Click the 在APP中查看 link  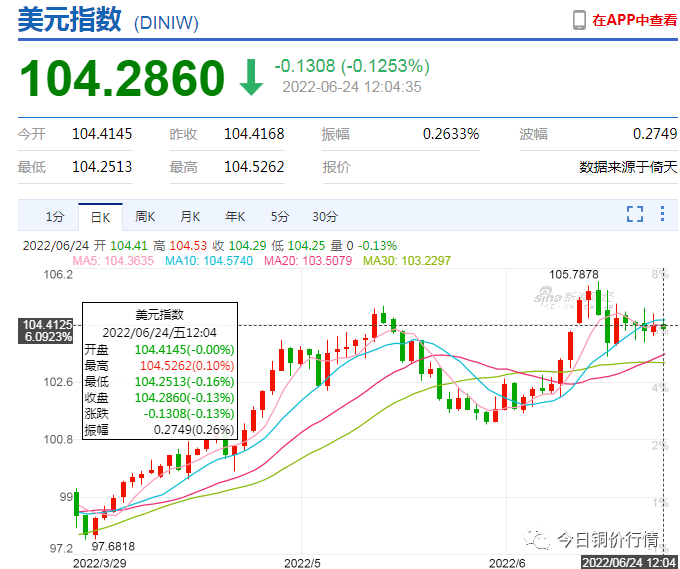tap(634, 20)
